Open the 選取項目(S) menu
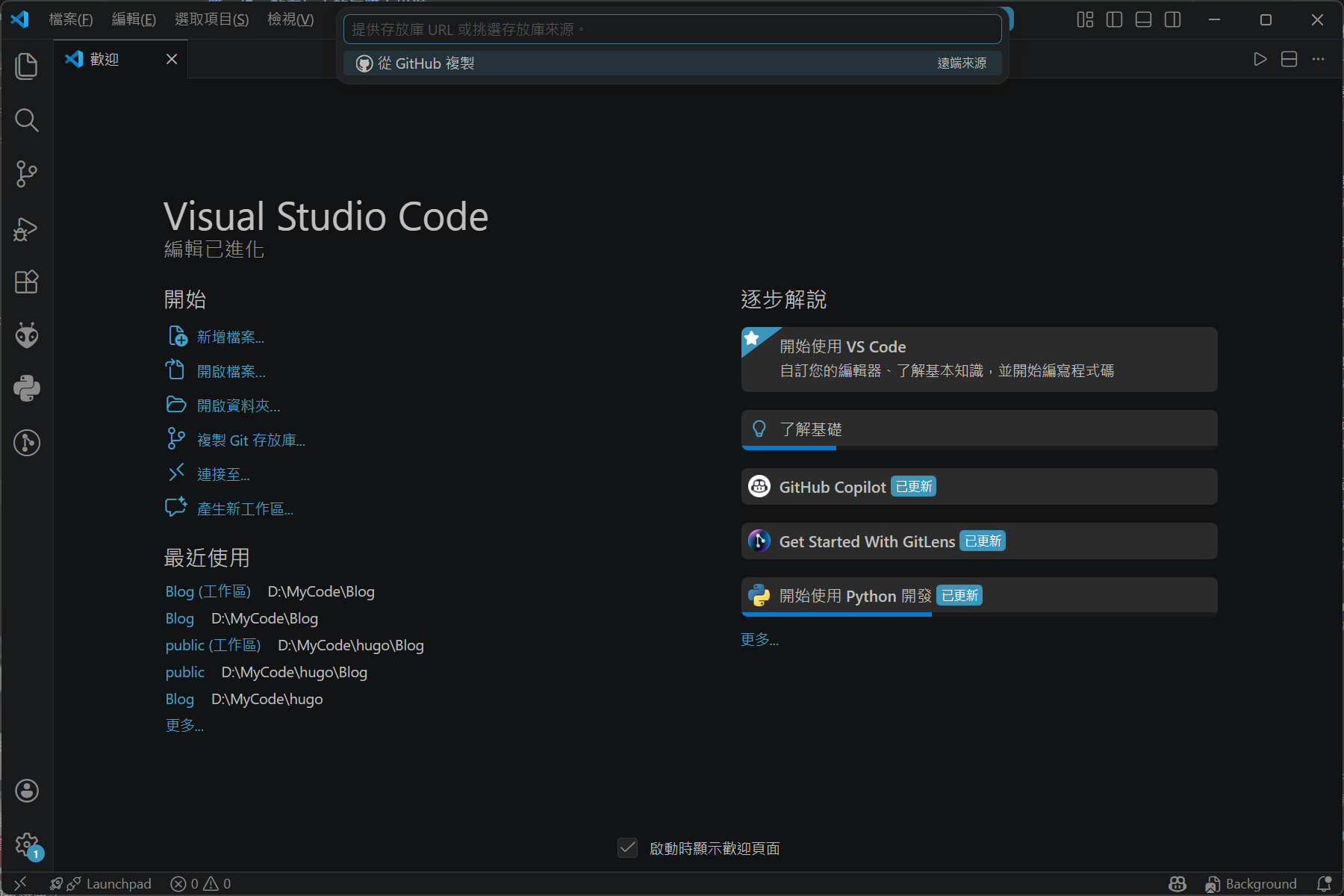The height and width of the screenshot is (896, 1344). pos(212,19)
